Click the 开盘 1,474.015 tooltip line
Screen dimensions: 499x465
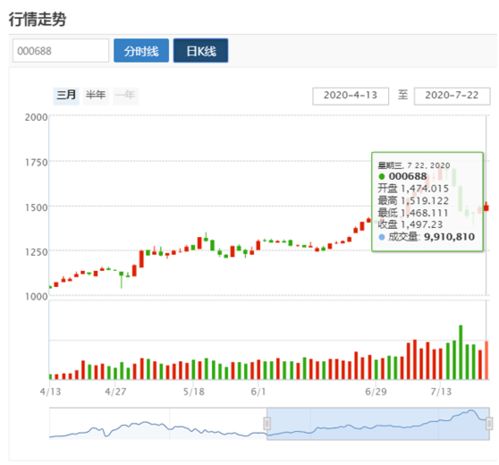pos(413,188)
